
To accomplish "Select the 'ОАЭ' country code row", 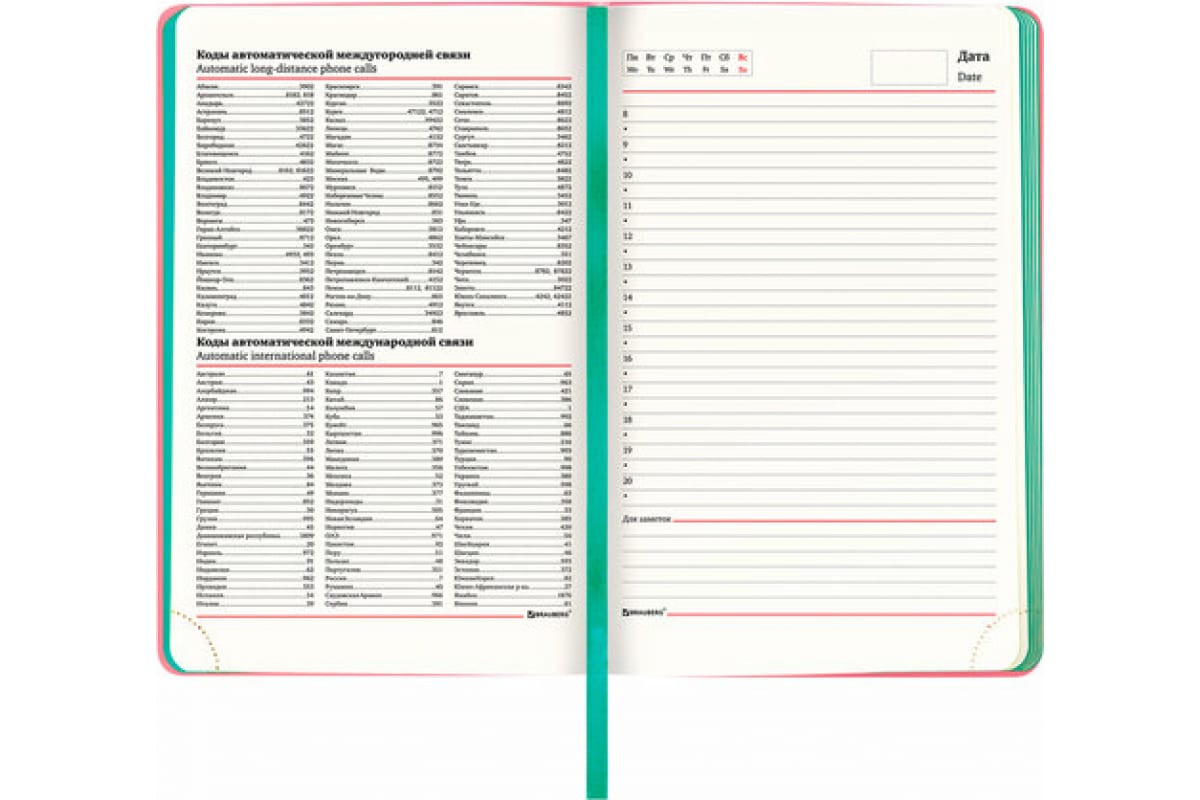I will 384,535.
